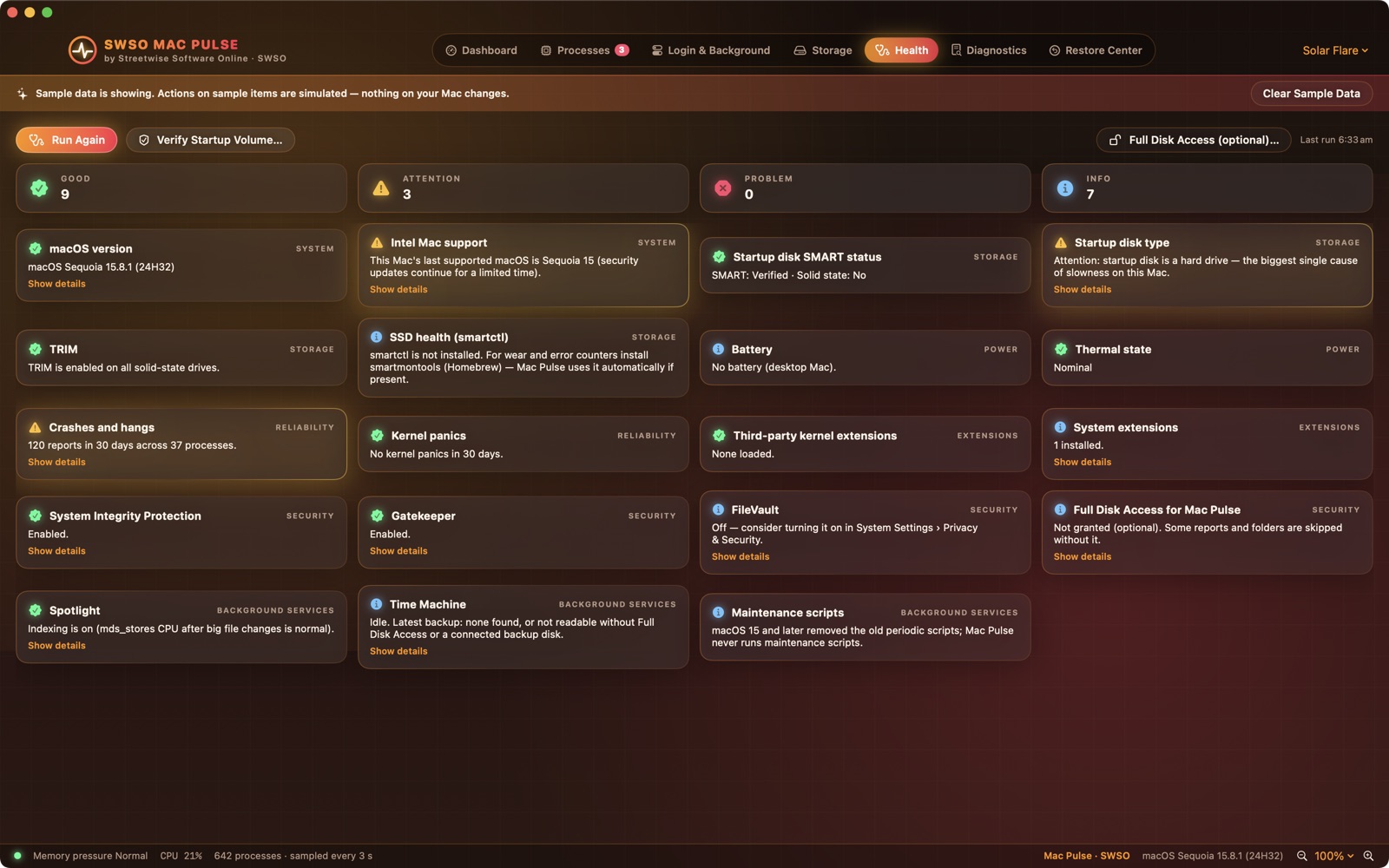Viewport: 1389px width, 868px height.
Task: Expand Show details on Time Machine card
Action: click(398, 652)
